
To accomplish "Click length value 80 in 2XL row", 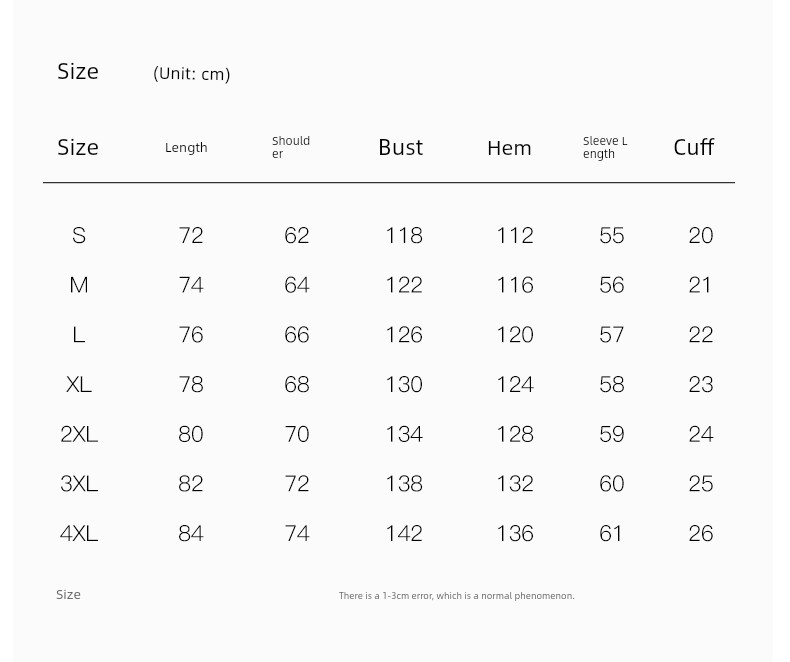I will [x=191, y=434].
